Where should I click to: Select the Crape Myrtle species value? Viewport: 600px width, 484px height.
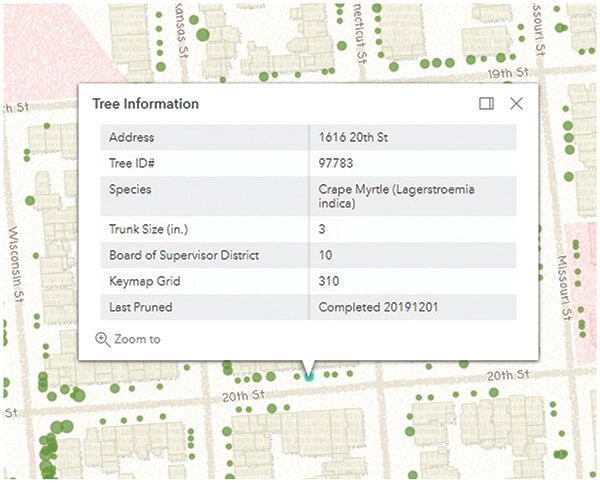click(396, 196)
